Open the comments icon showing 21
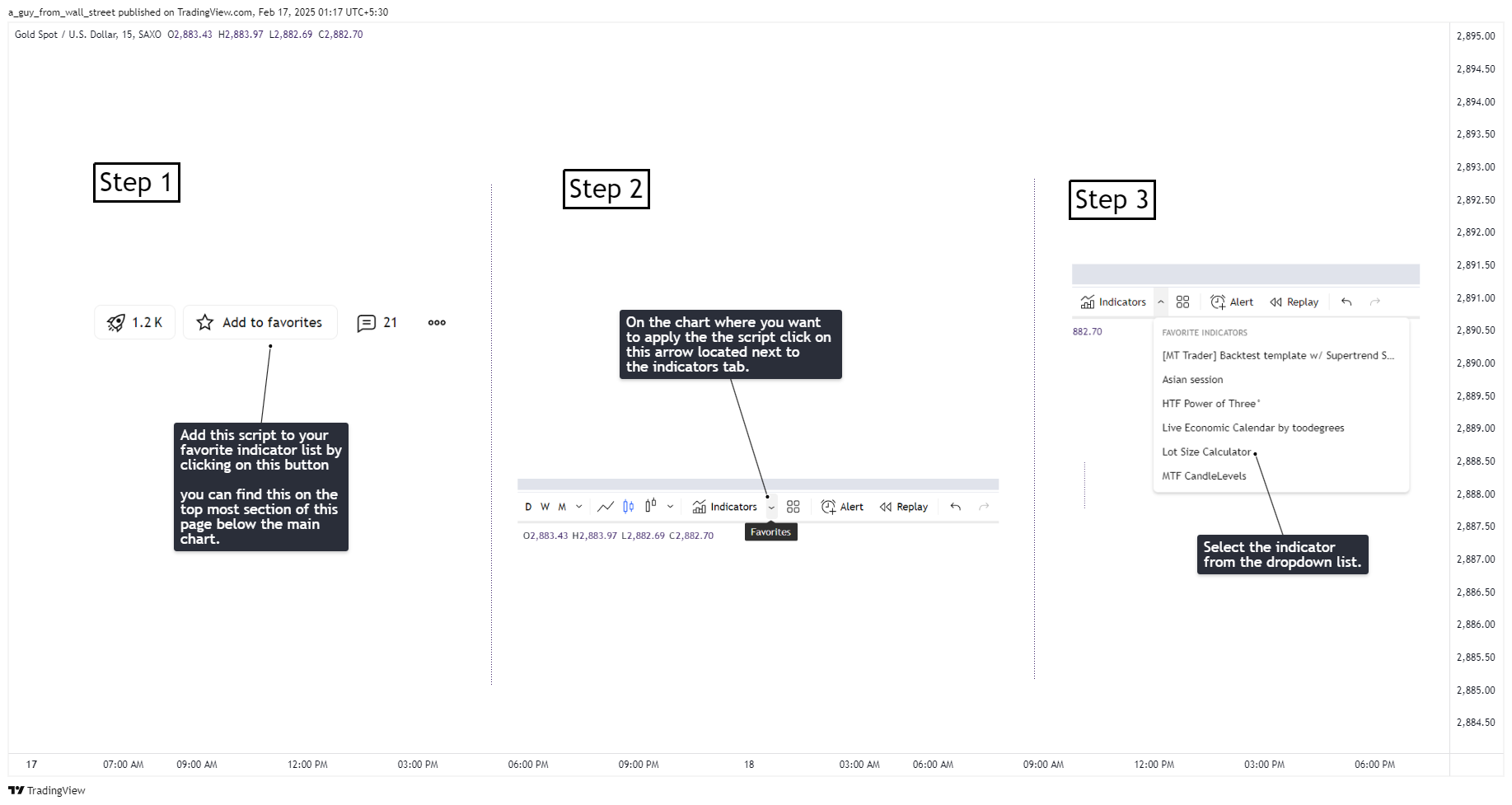Screen dimensions: 1512x805 (x=377, y=323)
